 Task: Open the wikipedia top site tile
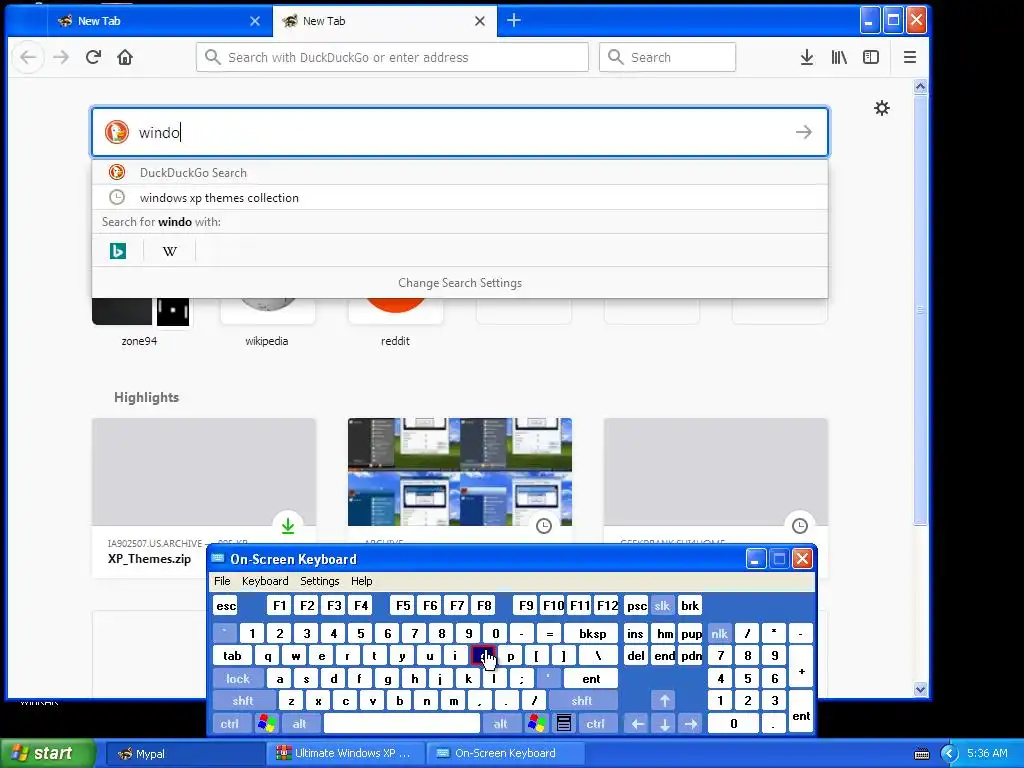(267, 321)
